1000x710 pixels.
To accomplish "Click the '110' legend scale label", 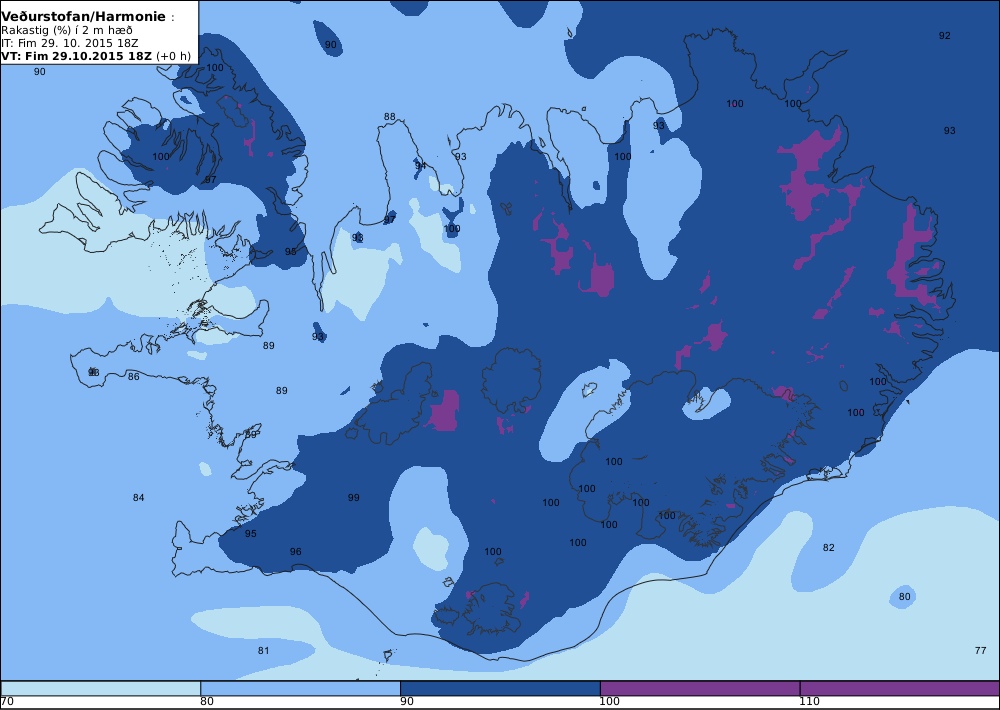I will [809, 702].
